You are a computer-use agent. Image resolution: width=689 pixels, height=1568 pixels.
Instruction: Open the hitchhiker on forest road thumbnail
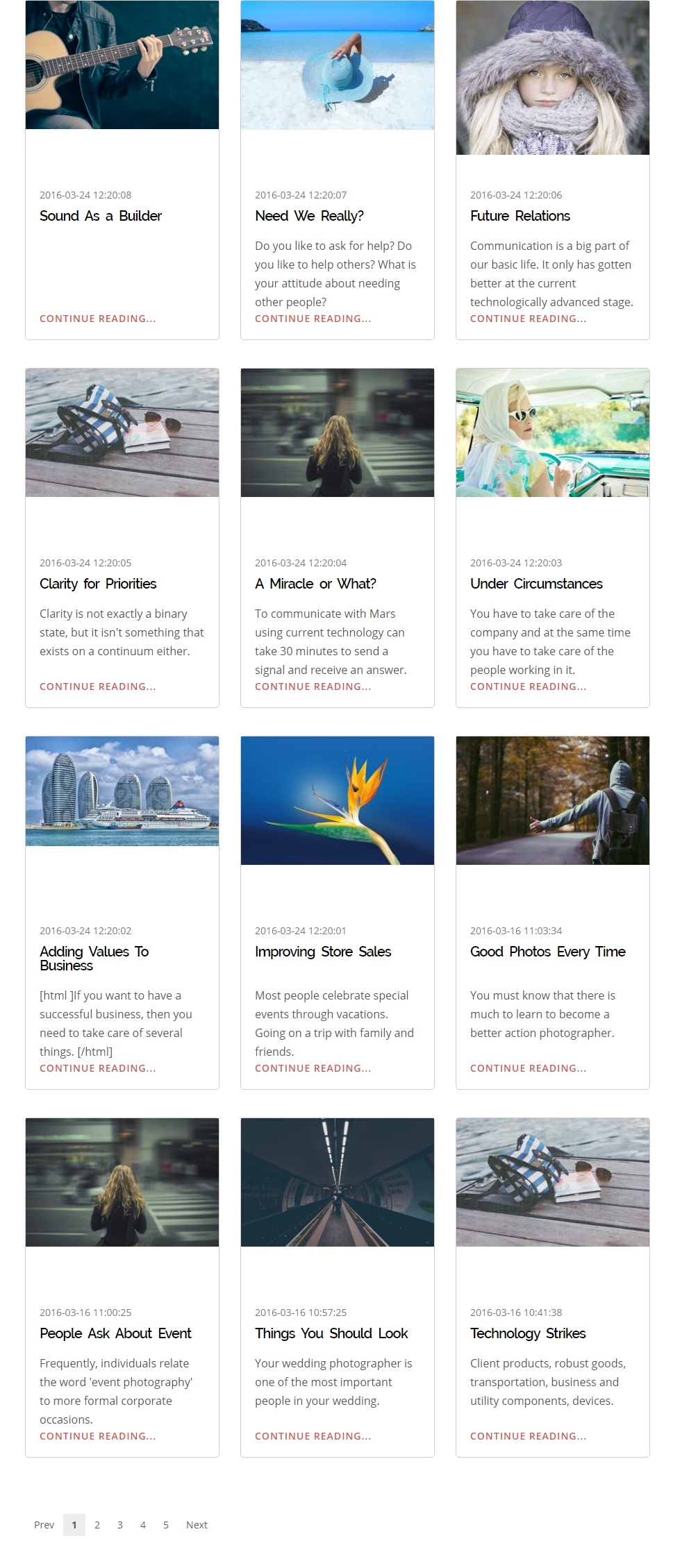click(x=553, y=800)
